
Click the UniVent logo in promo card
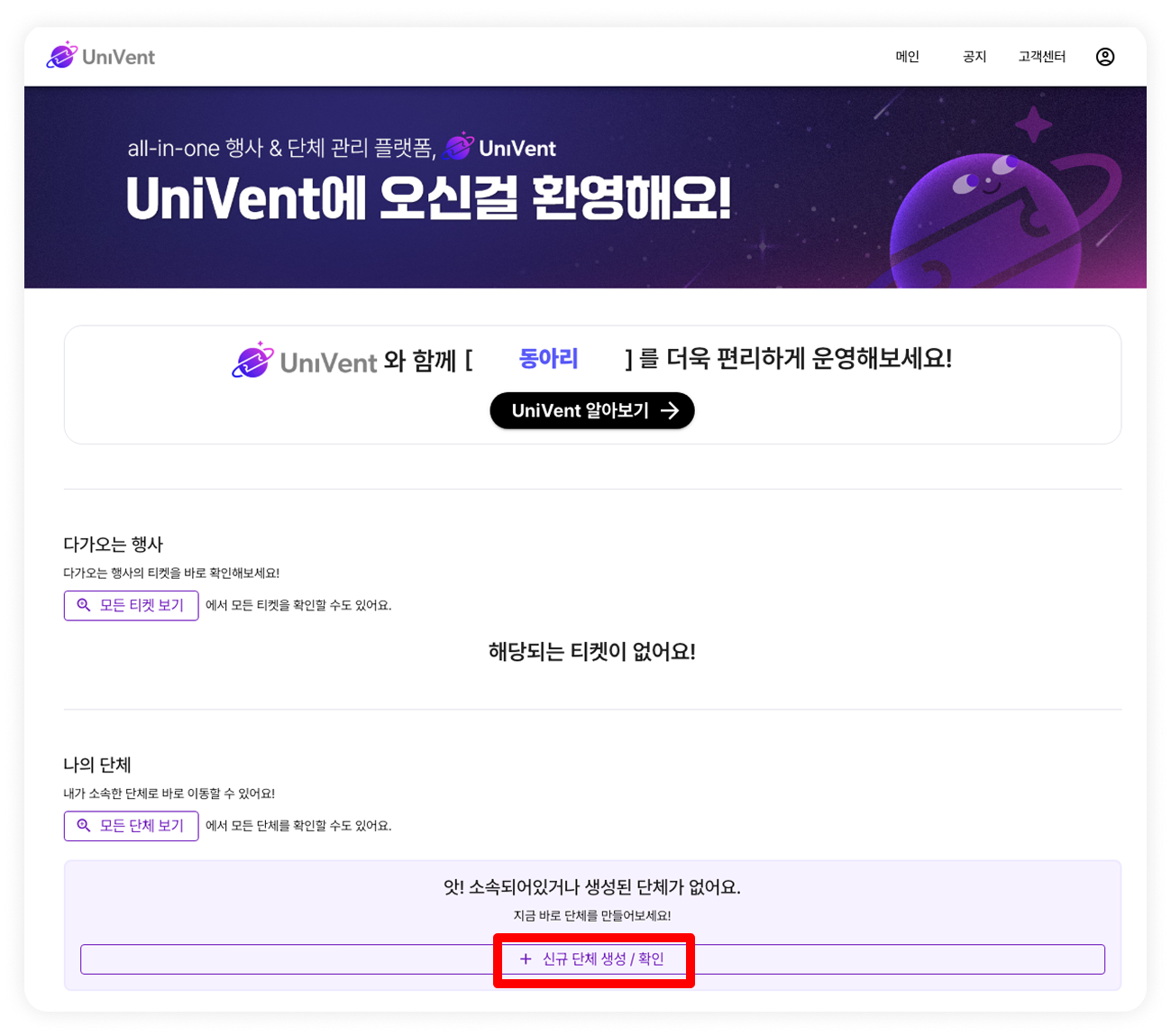point(304,361)
